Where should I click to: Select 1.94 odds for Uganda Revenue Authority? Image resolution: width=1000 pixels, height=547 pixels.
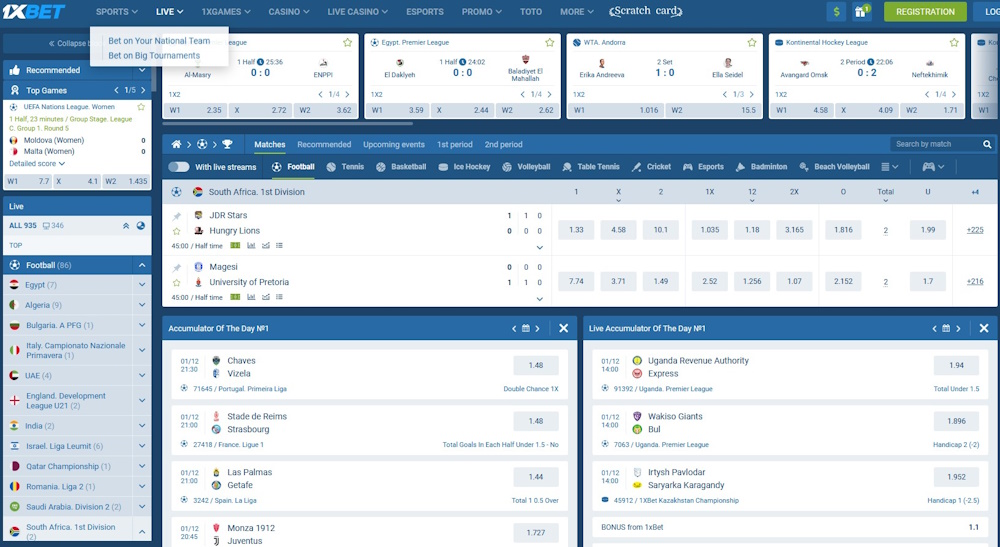(956, 365)
